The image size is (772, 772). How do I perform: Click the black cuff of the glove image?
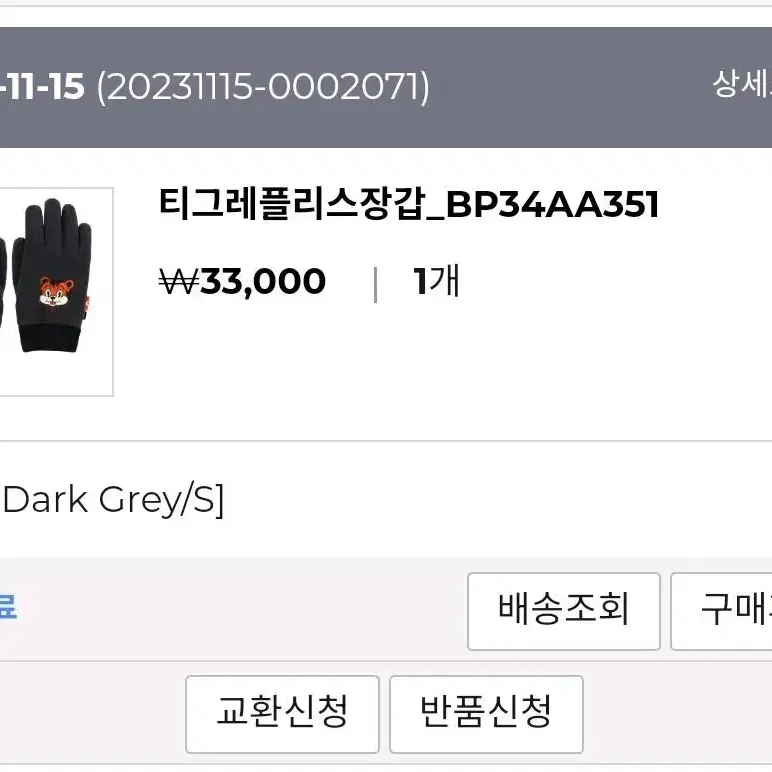49,338
